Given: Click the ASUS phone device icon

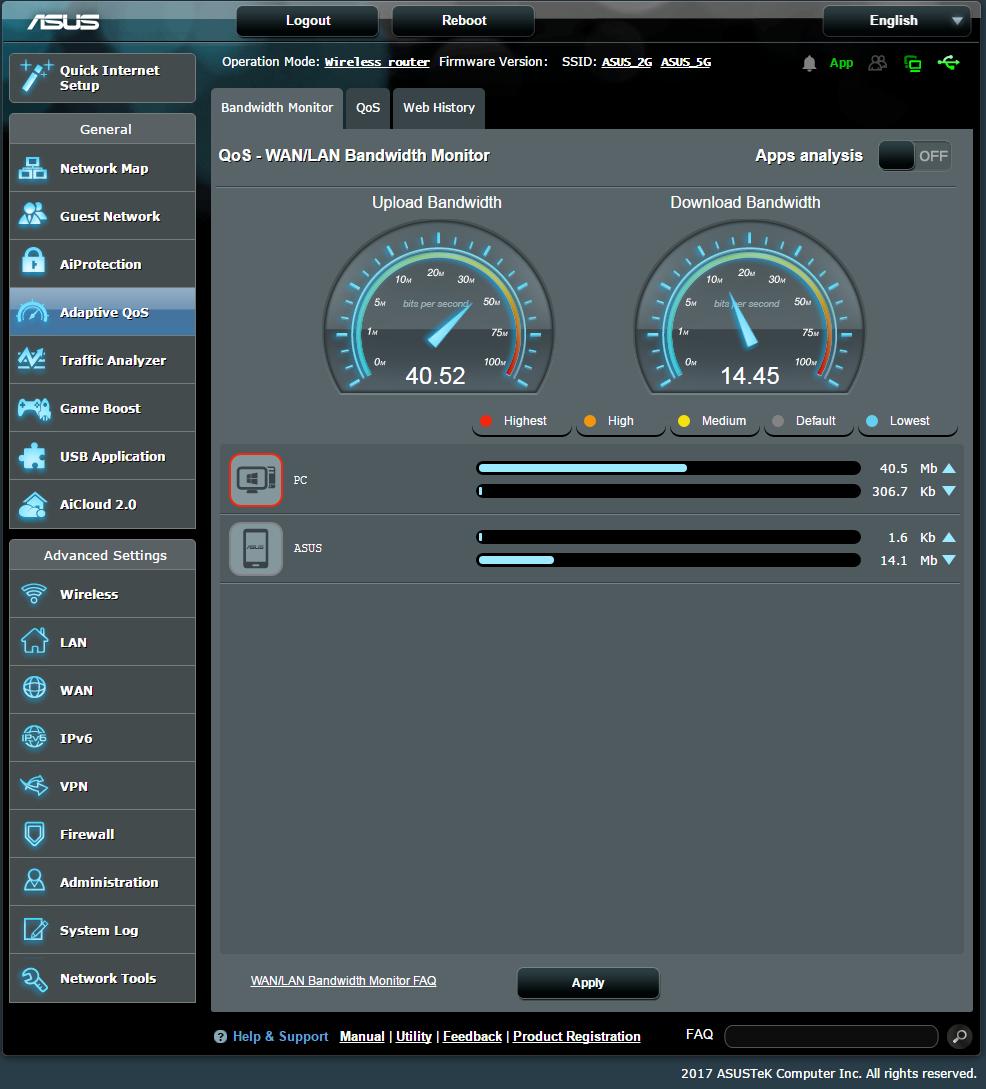Looking at the screenshot, I should (x=256, y=548).
